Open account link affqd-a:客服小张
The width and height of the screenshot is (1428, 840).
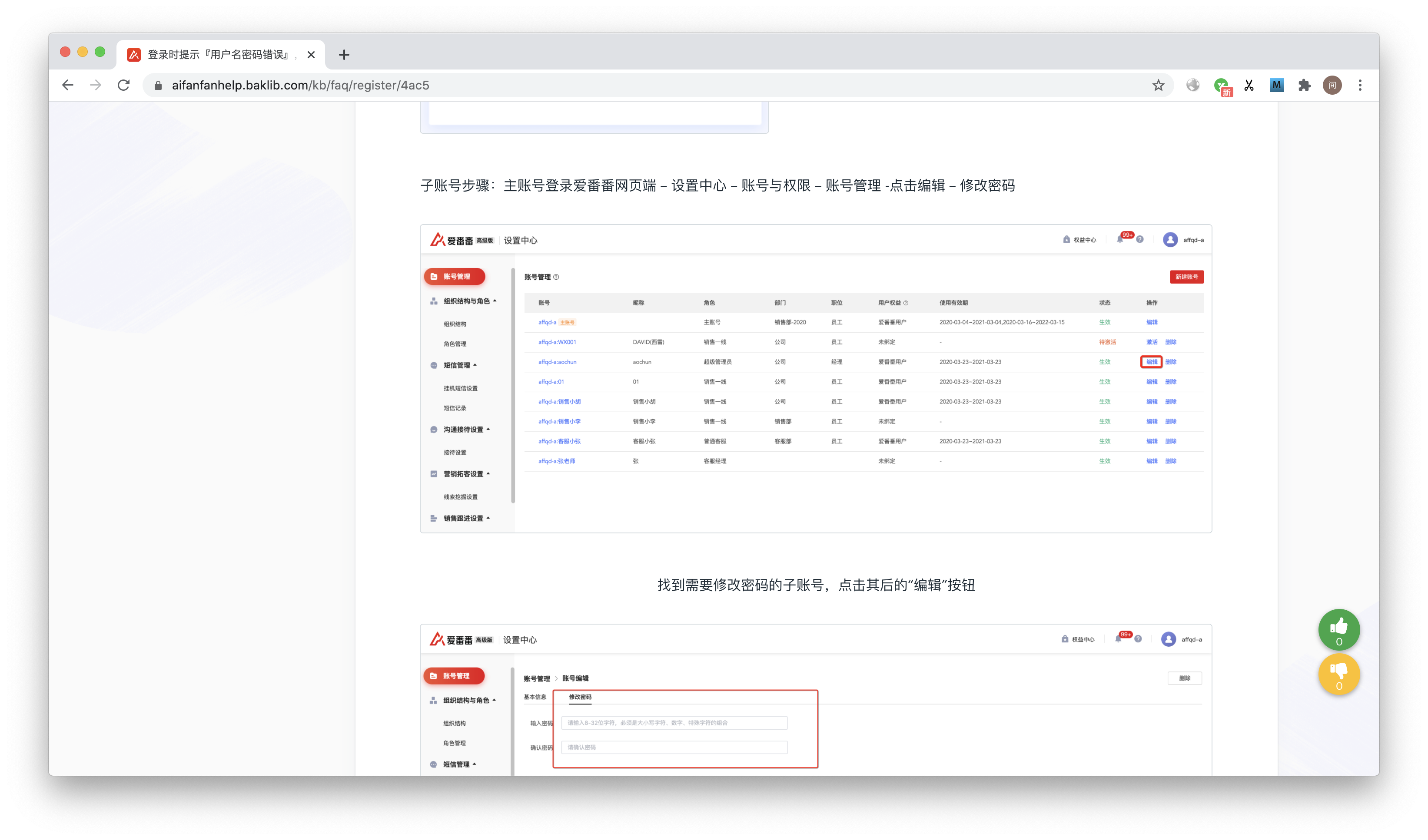559,441
